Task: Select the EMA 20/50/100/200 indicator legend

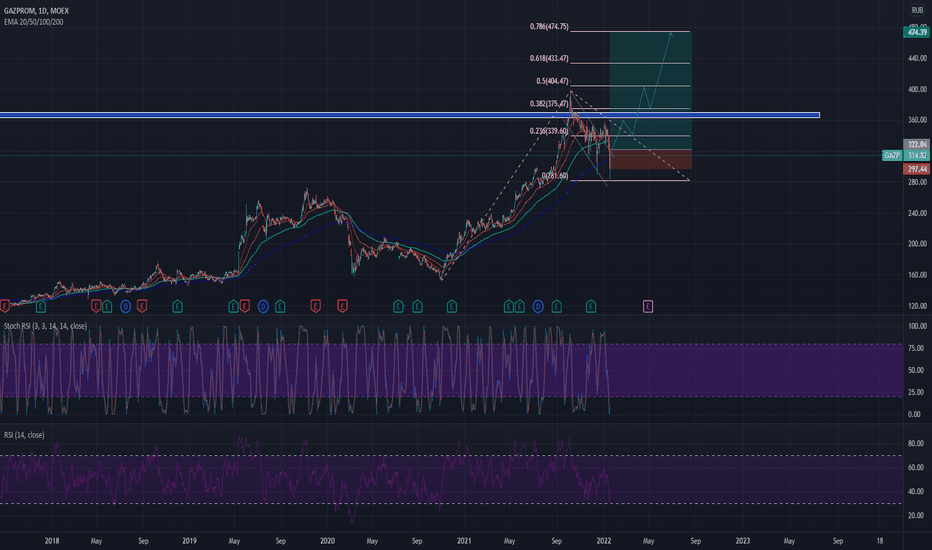Action: (34, 22)
